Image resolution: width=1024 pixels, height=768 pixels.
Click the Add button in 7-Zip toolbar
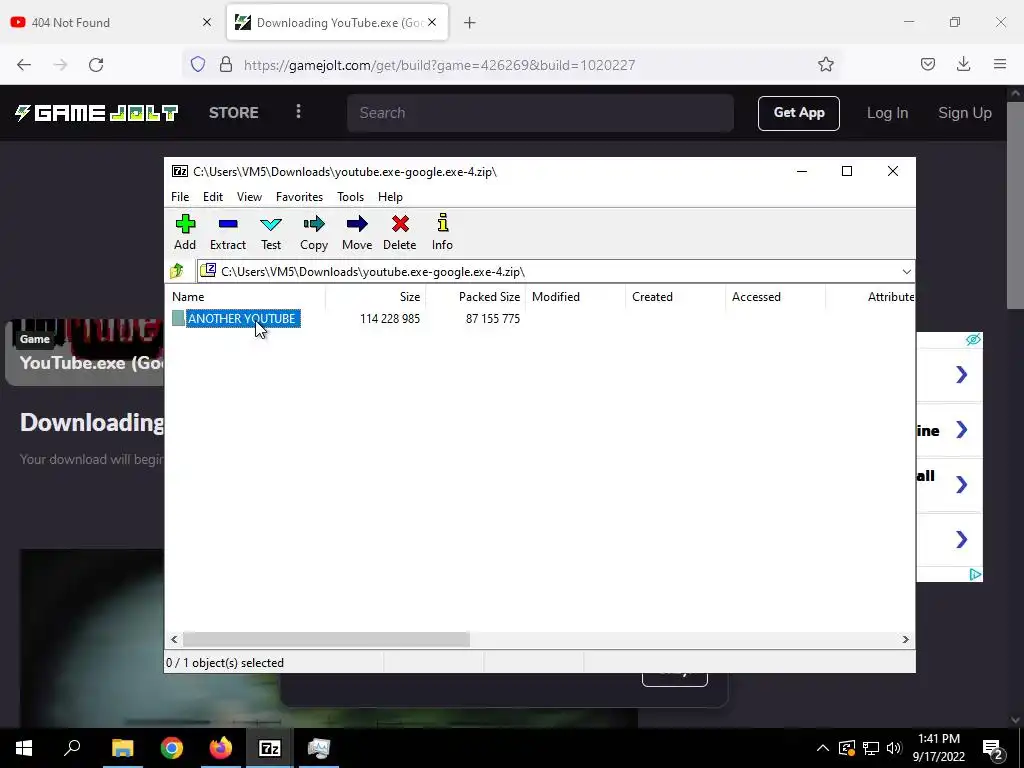[x=185, y=232]
